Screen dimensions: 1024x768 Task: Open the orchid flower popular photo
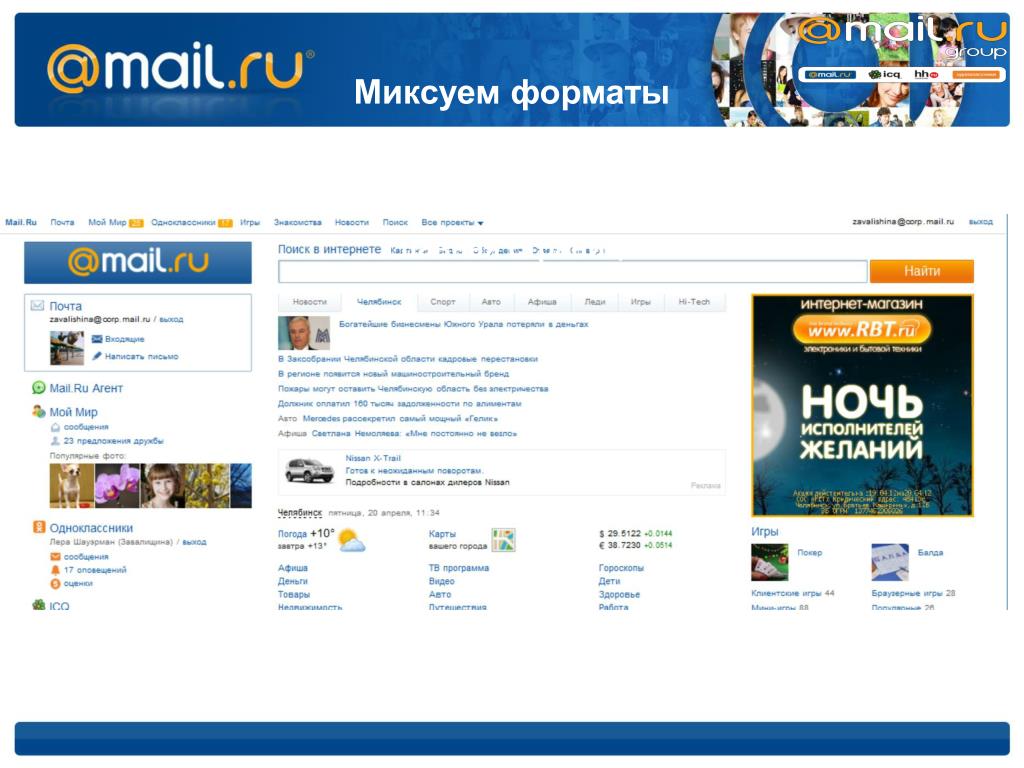coord(117,486)
